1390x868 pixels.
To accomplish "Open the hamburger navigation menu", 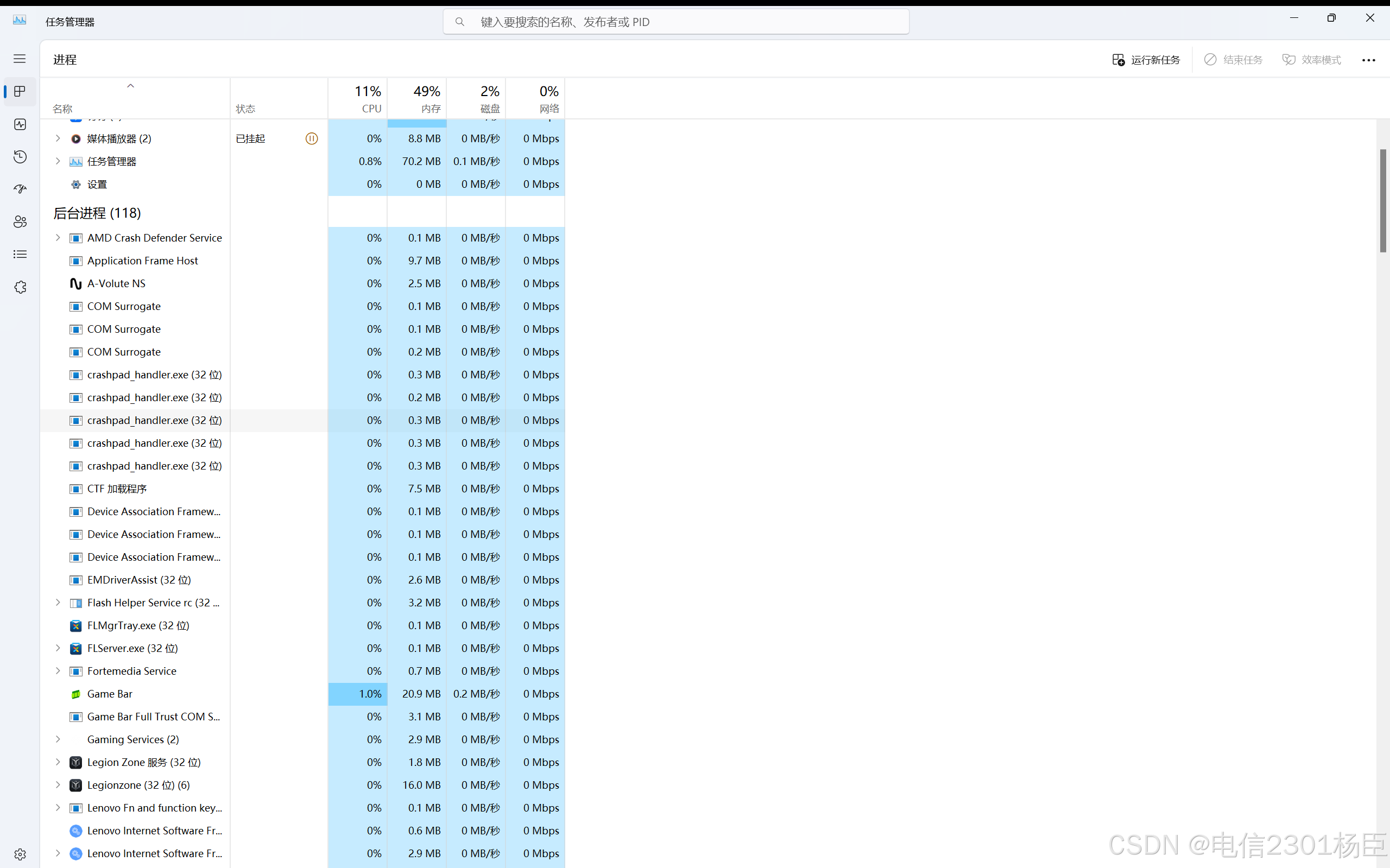I will 20,59.
